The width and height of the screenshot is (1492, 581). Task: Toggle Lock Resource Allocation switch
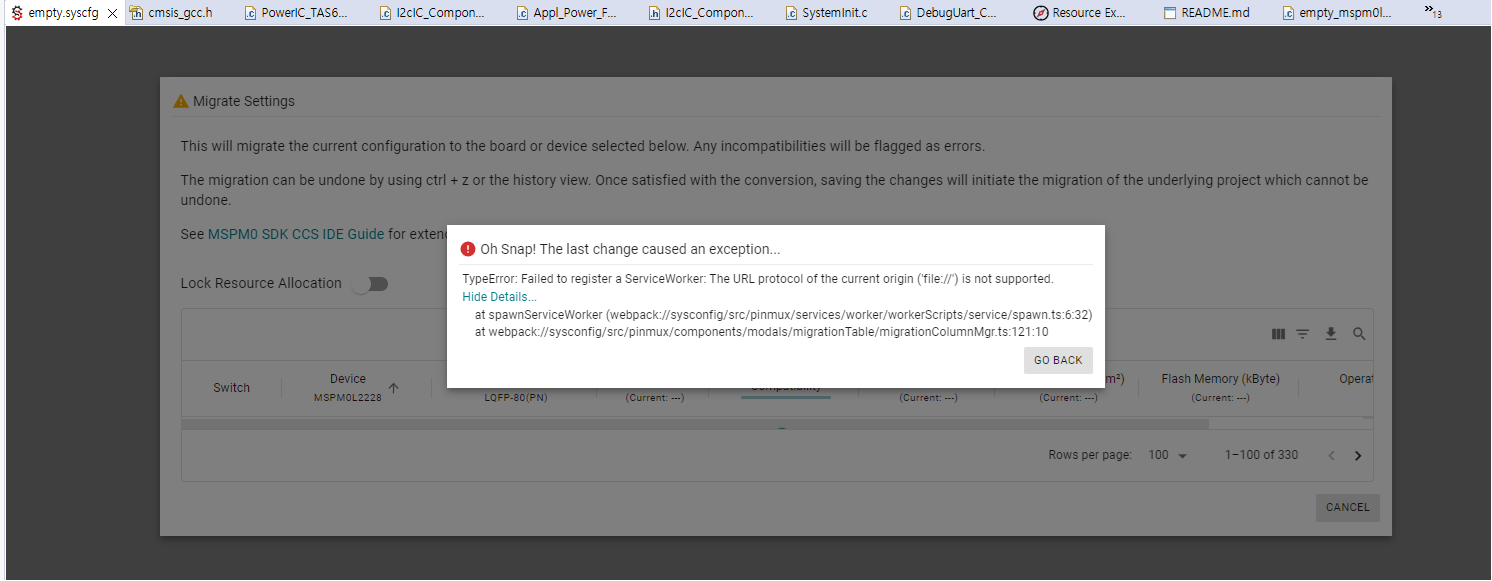coord(370,284)
